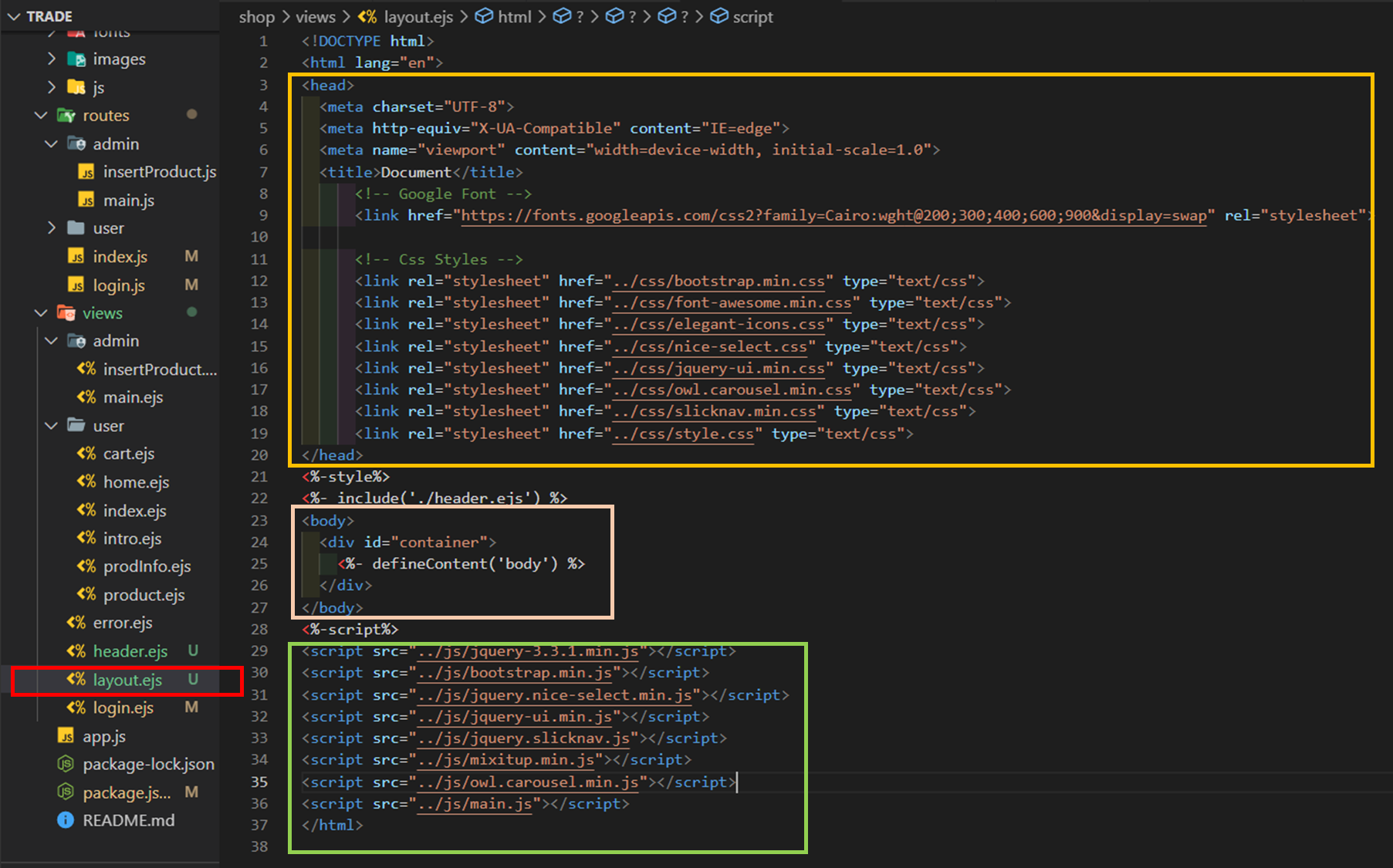Viewport: 1393px width, 868px height.
Task: Click the info icon beside README.md
Action: point(66,820)
